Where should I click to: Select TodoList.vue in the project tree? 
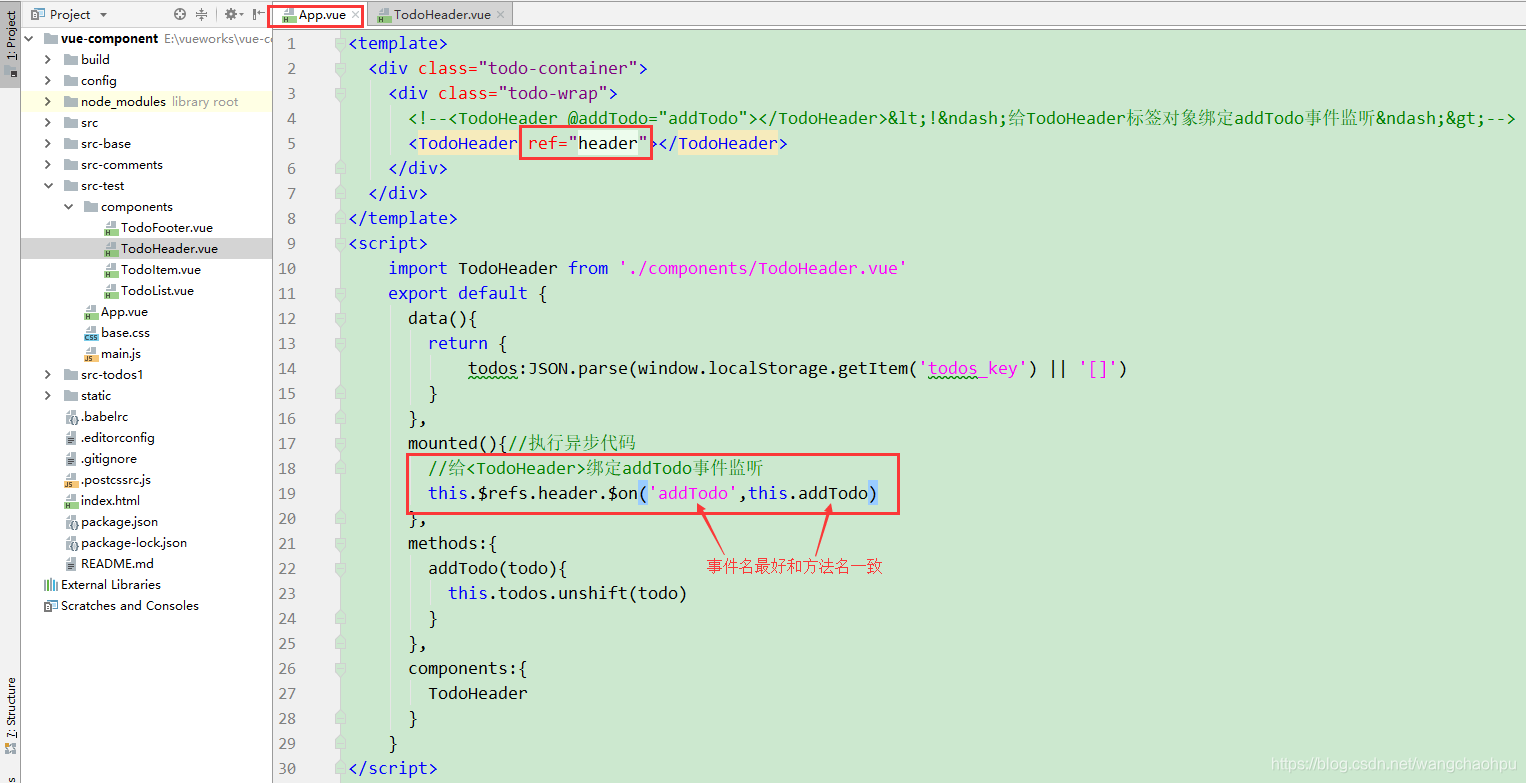click(x=157, y=291)
